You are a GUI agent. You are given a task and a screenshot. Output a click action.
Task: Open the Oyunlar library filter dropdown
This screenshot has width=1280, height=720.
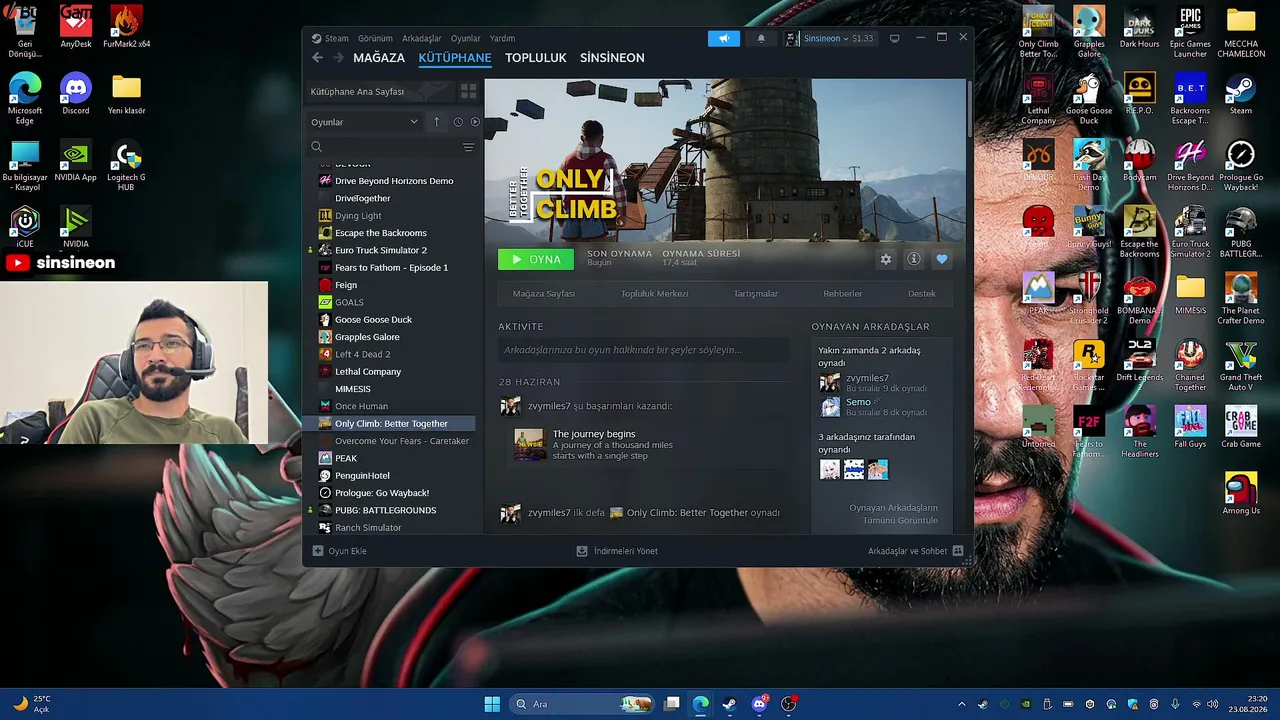[365, 122]
